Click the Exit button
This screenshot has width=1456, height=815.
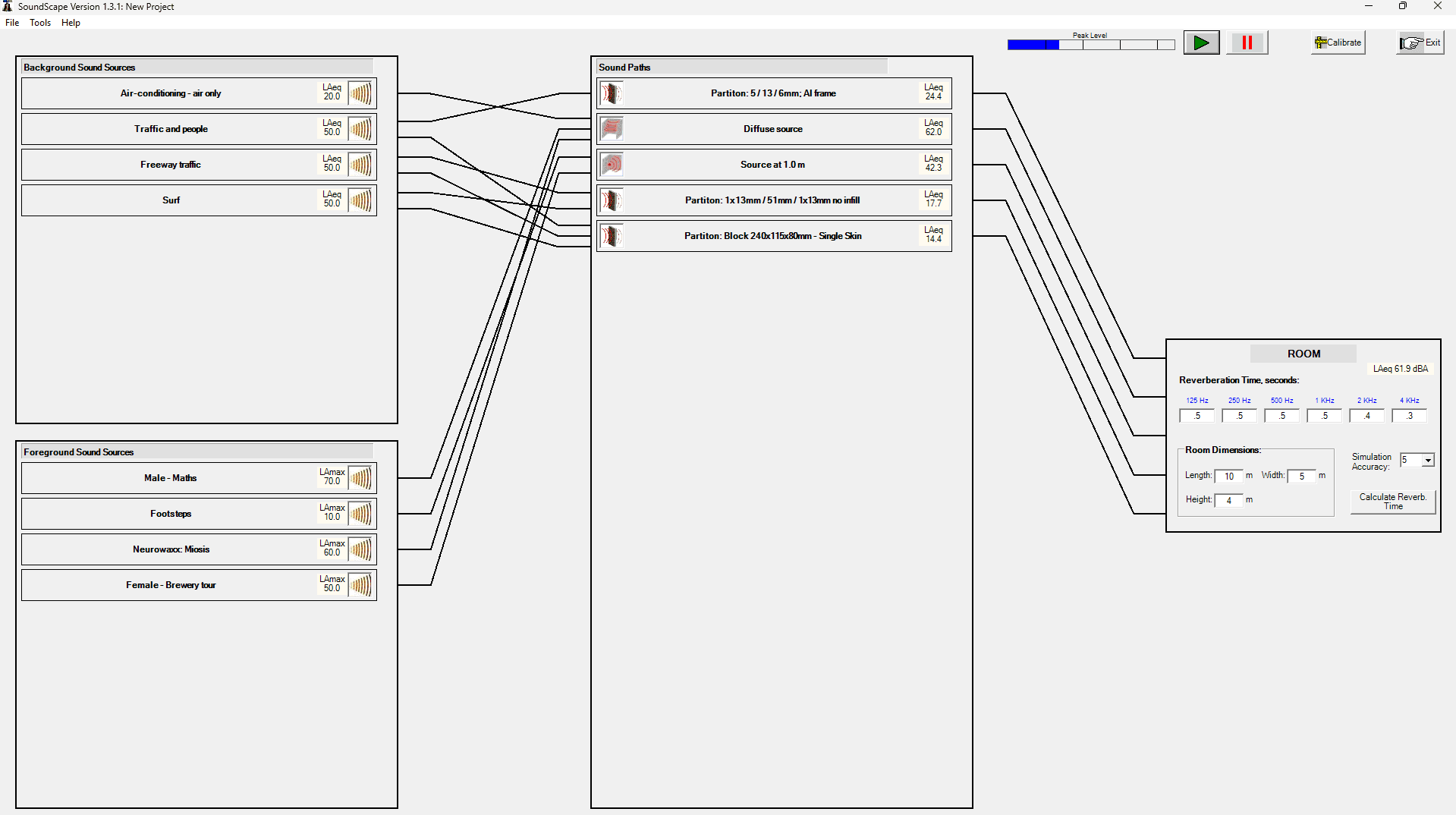pos(1420,43)
